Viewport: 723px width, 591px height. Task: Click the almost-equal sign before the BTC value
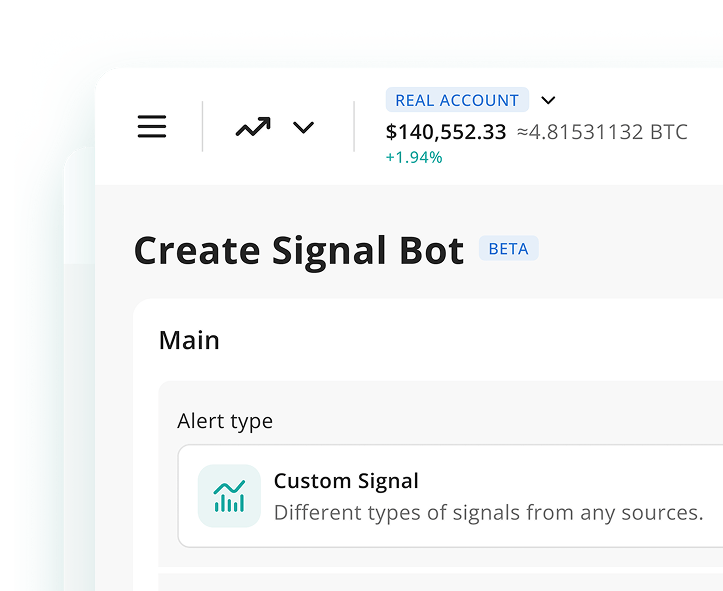524,132
